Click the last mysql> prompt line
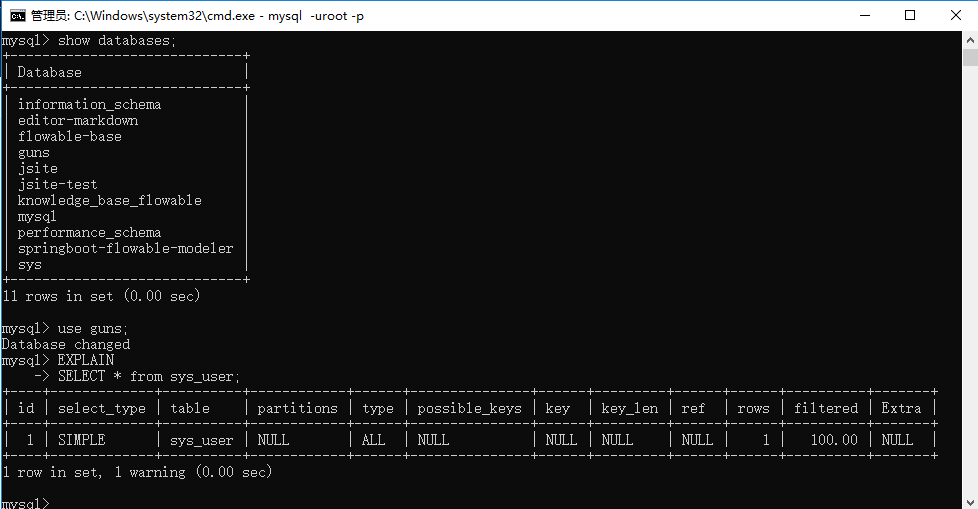 pos(26,503)
